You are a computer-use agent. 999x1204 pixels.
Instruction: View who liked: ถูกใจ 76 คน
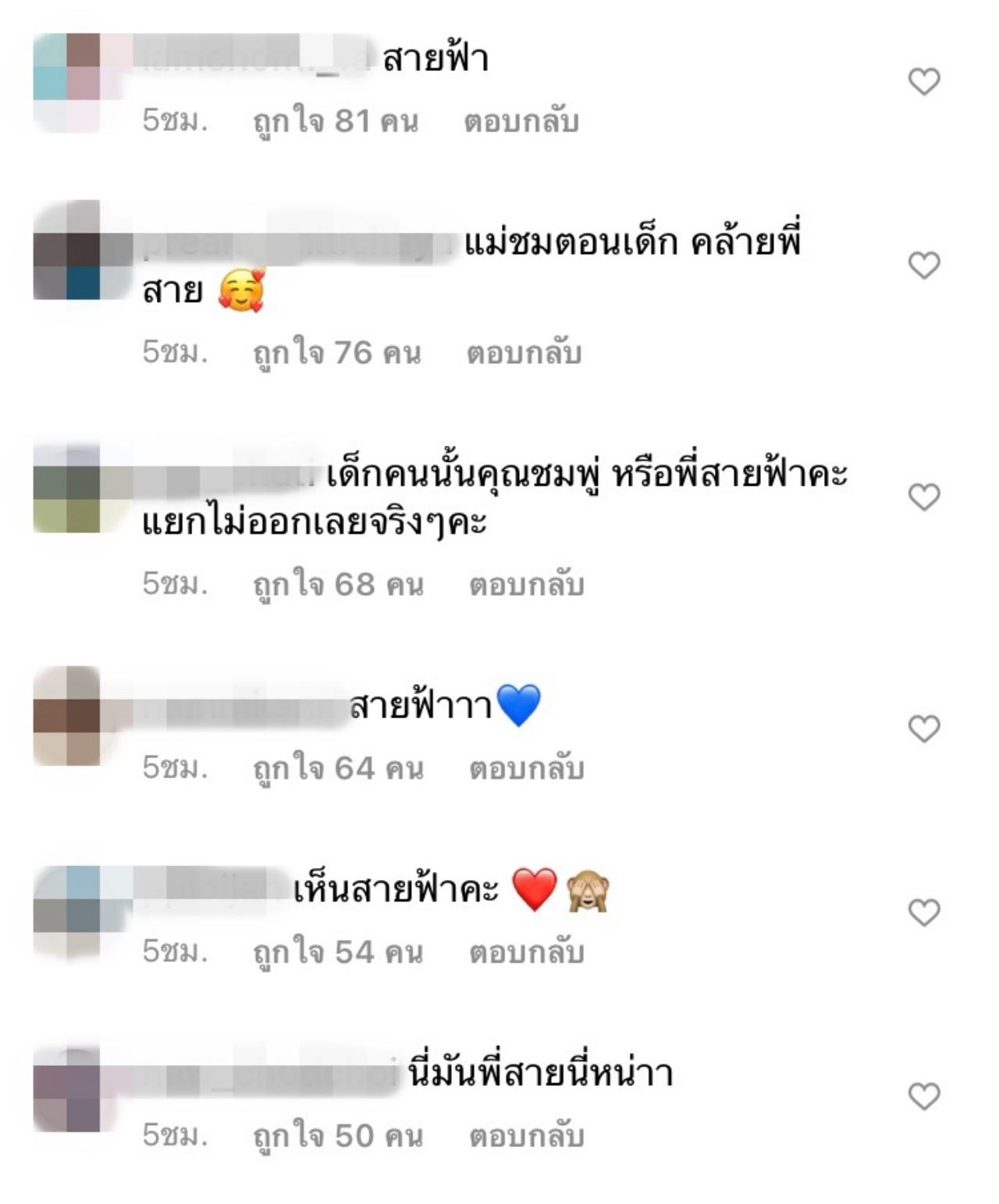[337, 354]
